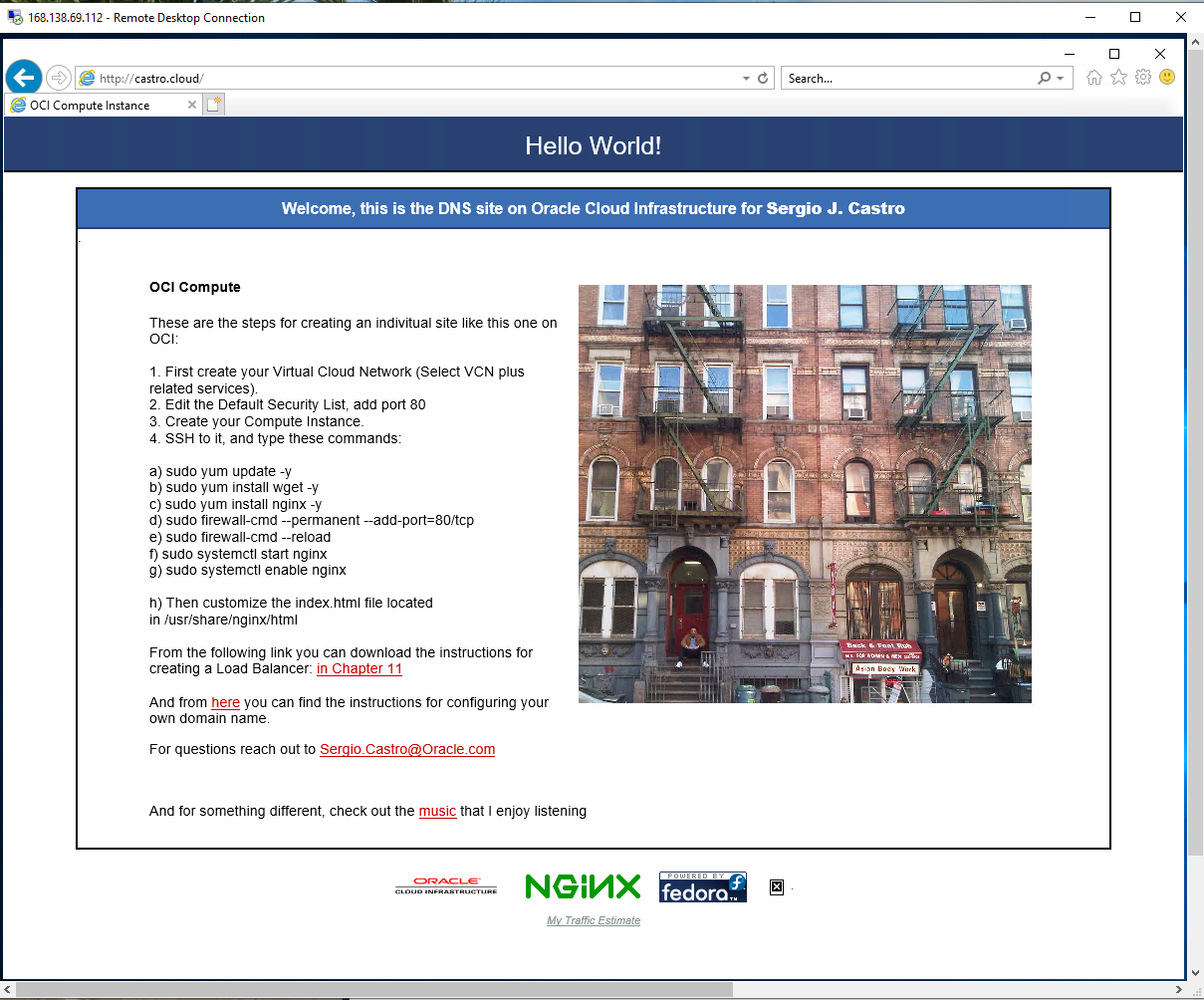Minimize the inner browser window
The height and width of the screenshot is (1000, 1204).
[1069, 54]
